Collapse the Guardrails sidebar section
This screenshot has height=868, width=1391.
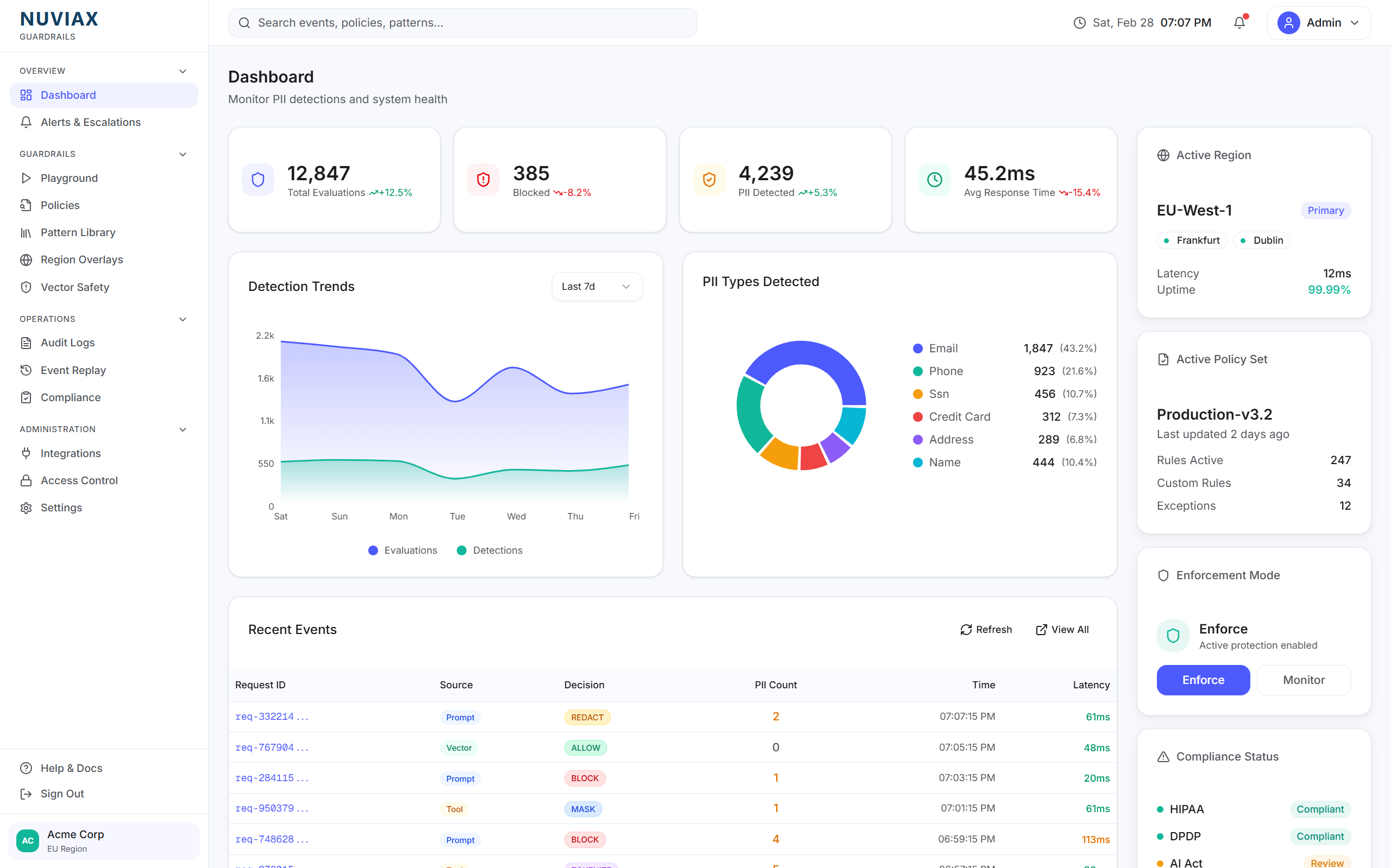tap(182, 154)
